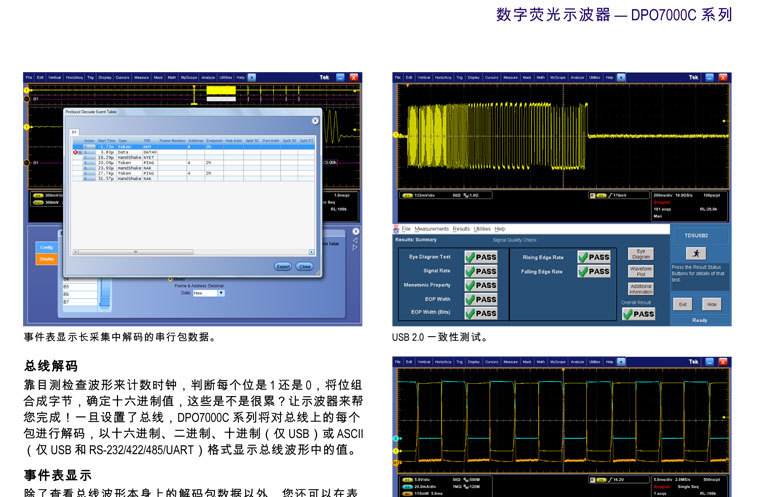
Task: Click the event table horizontal scrollbar thumb
Action: [136, 252]
